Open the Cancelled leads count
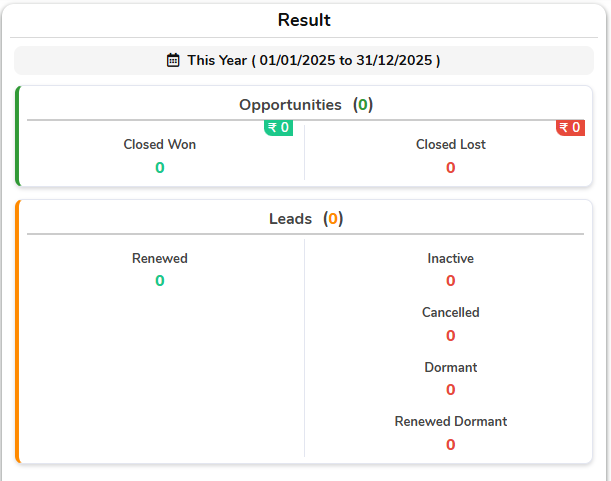 (451, 336)
